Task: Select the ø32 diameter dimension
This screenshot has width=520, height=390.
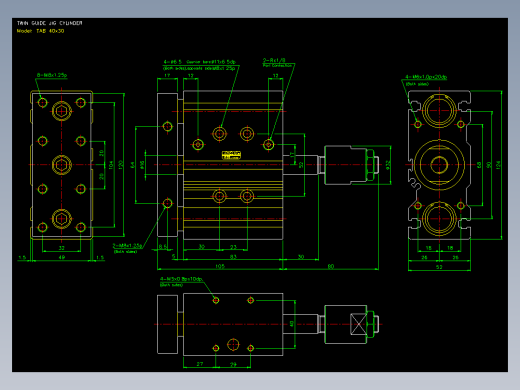Action: click(x=388, y=165)
